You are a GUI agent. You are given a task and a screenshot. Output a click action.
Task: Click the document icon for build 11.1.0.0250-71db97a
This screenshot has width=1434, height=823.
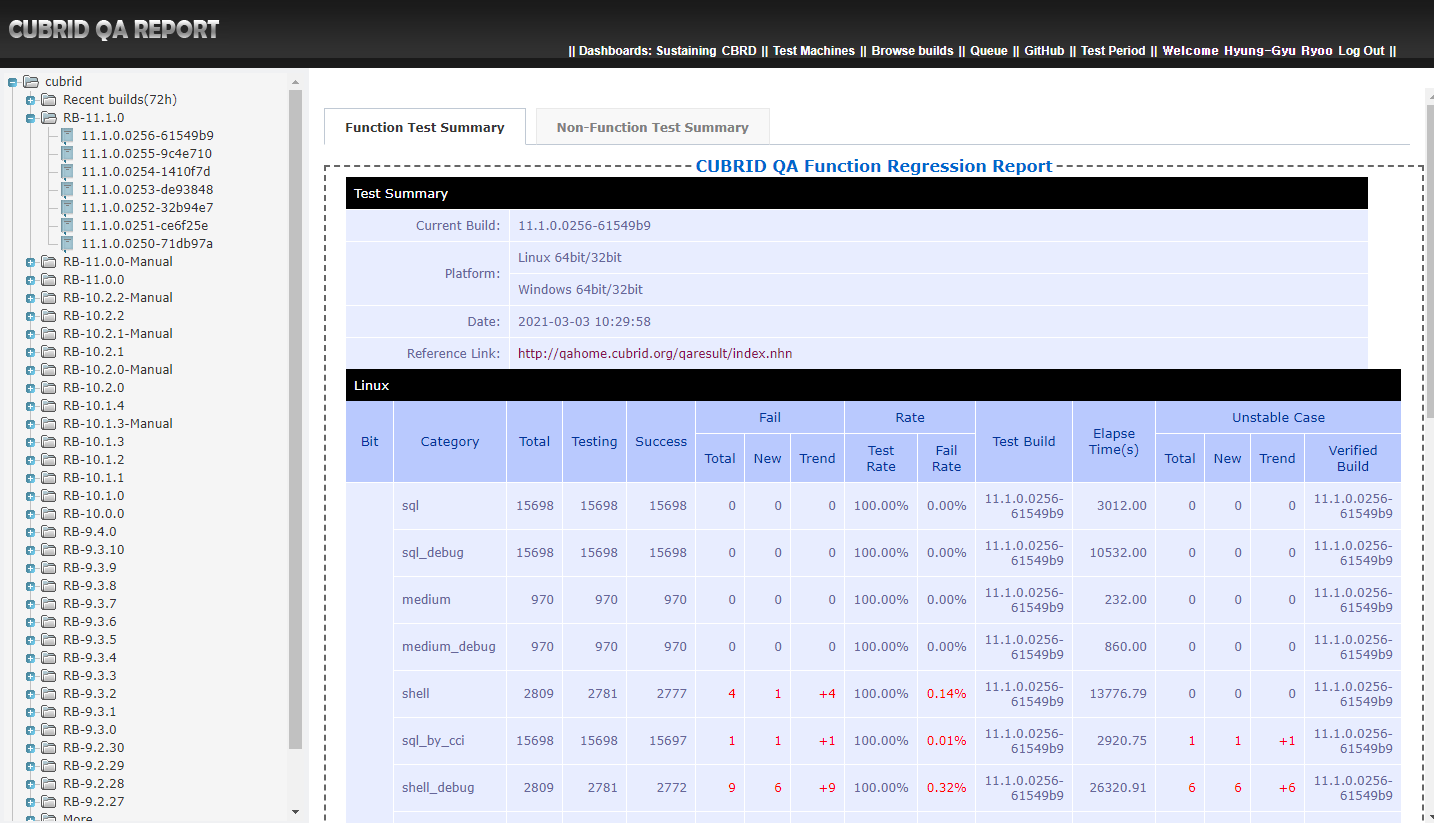[67, 244]
